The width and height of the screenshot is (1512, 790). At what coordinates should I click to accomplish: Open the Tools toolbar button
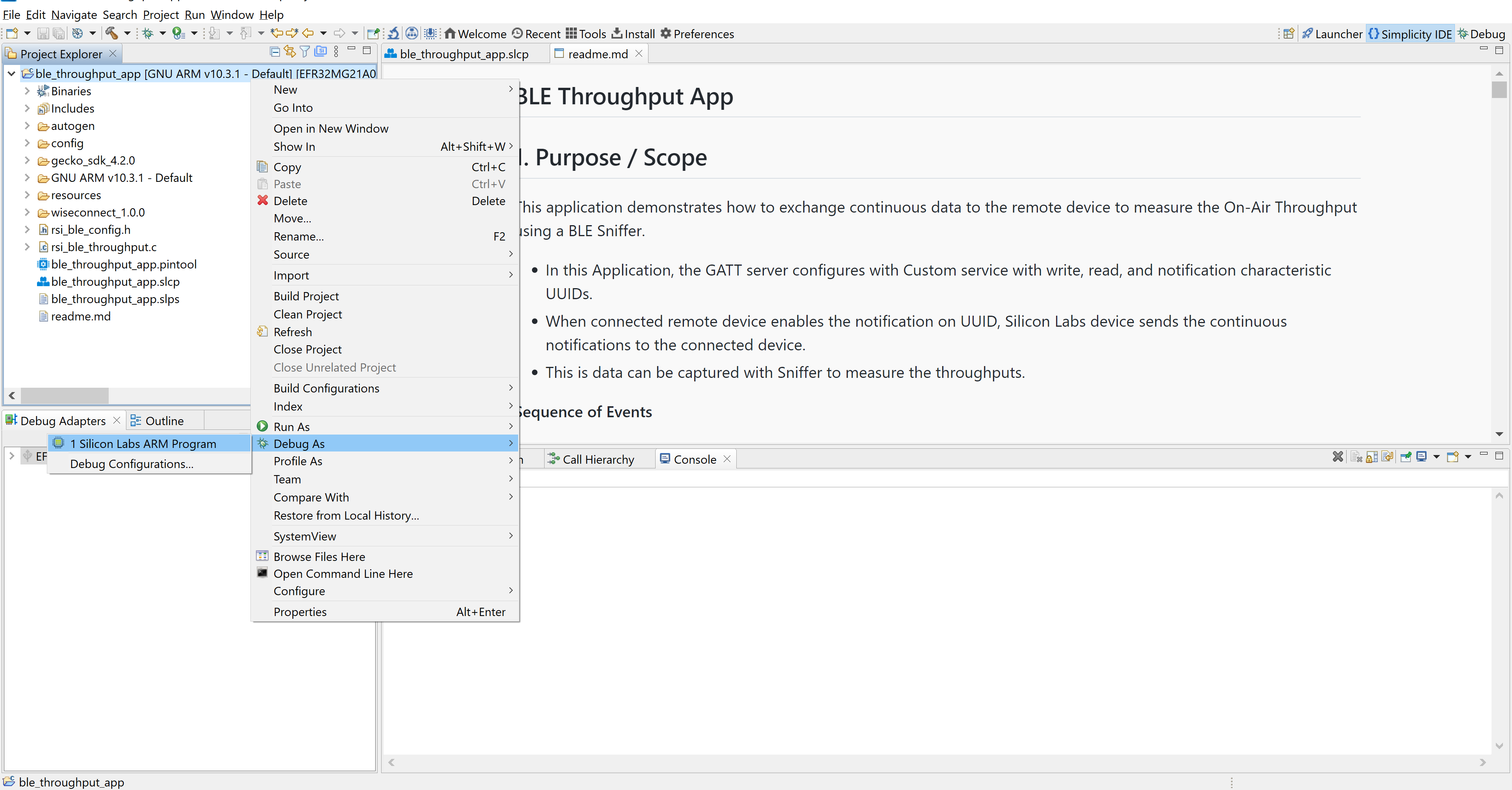pos(586,33)
